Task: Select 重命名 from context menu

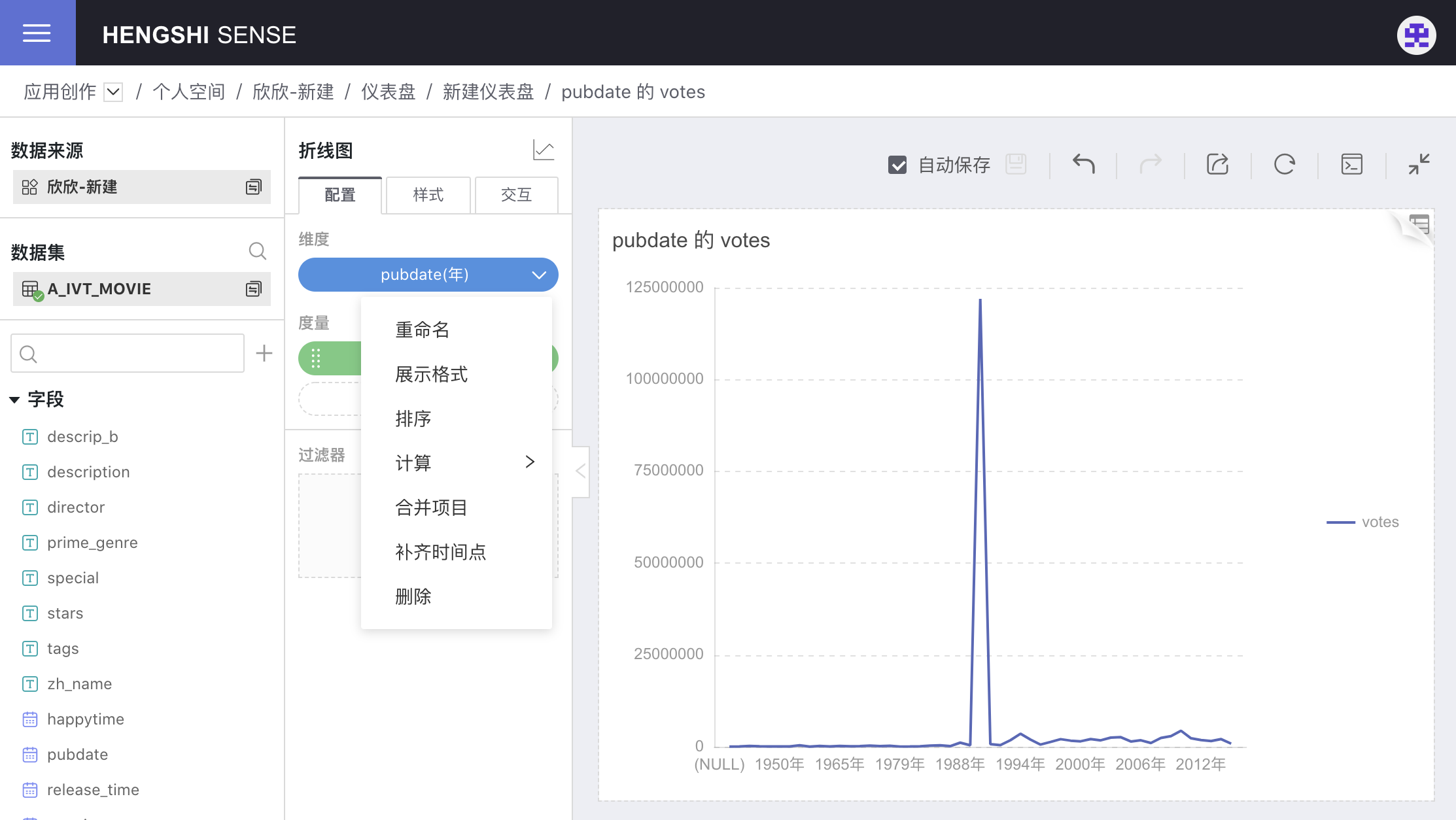Action: (x=423, y=330)
